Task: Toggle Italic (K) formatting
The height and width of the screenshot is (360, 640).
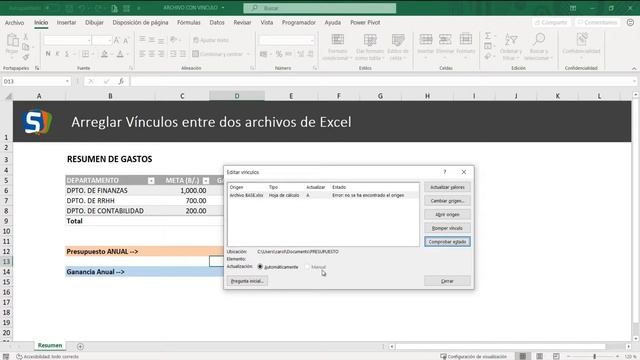Action: tap(58, 54)
